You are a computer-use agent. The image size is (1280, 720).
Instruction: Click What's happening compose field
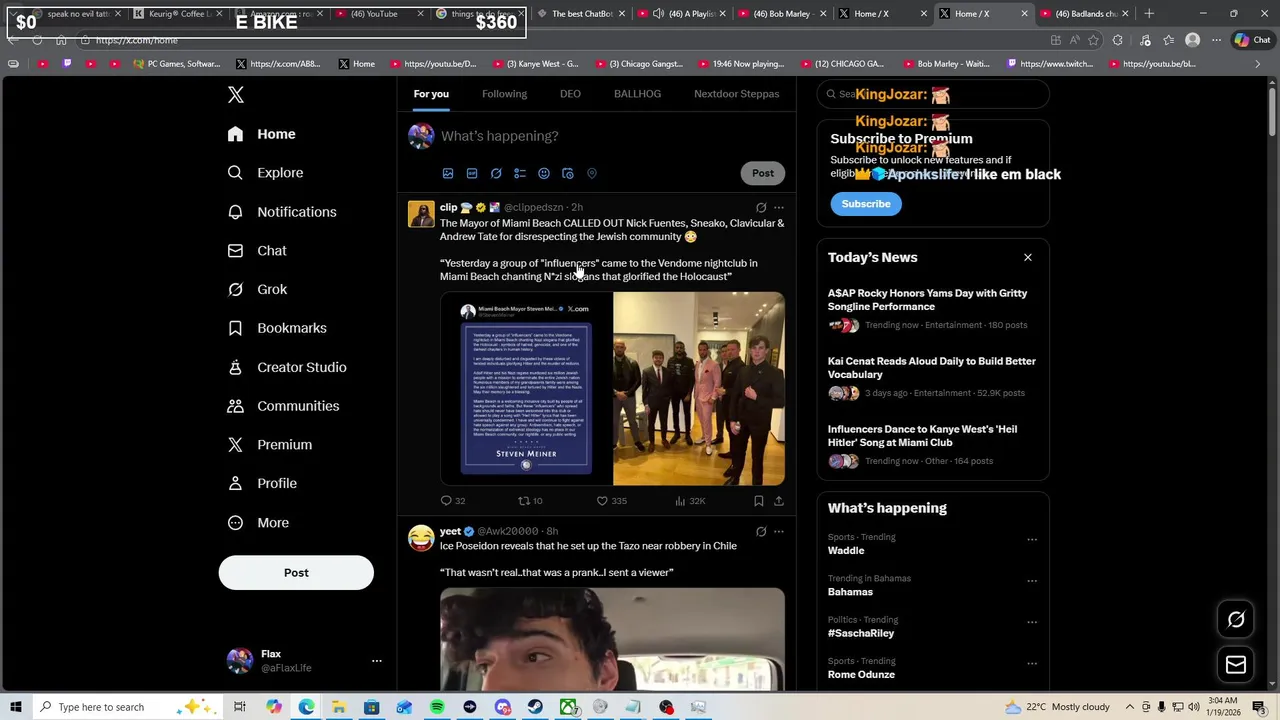coord(612,136)
